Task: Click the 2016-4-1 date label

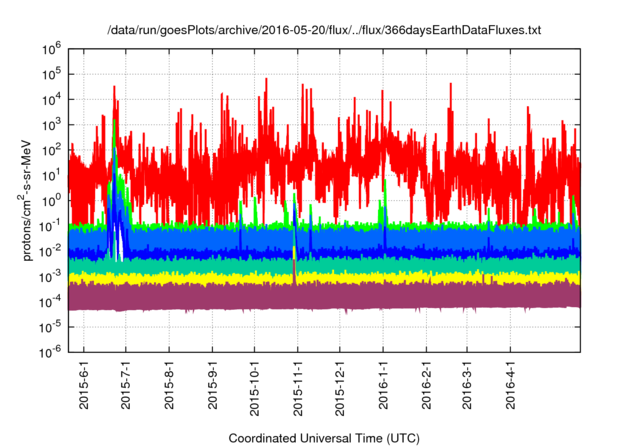Action: 510,385
